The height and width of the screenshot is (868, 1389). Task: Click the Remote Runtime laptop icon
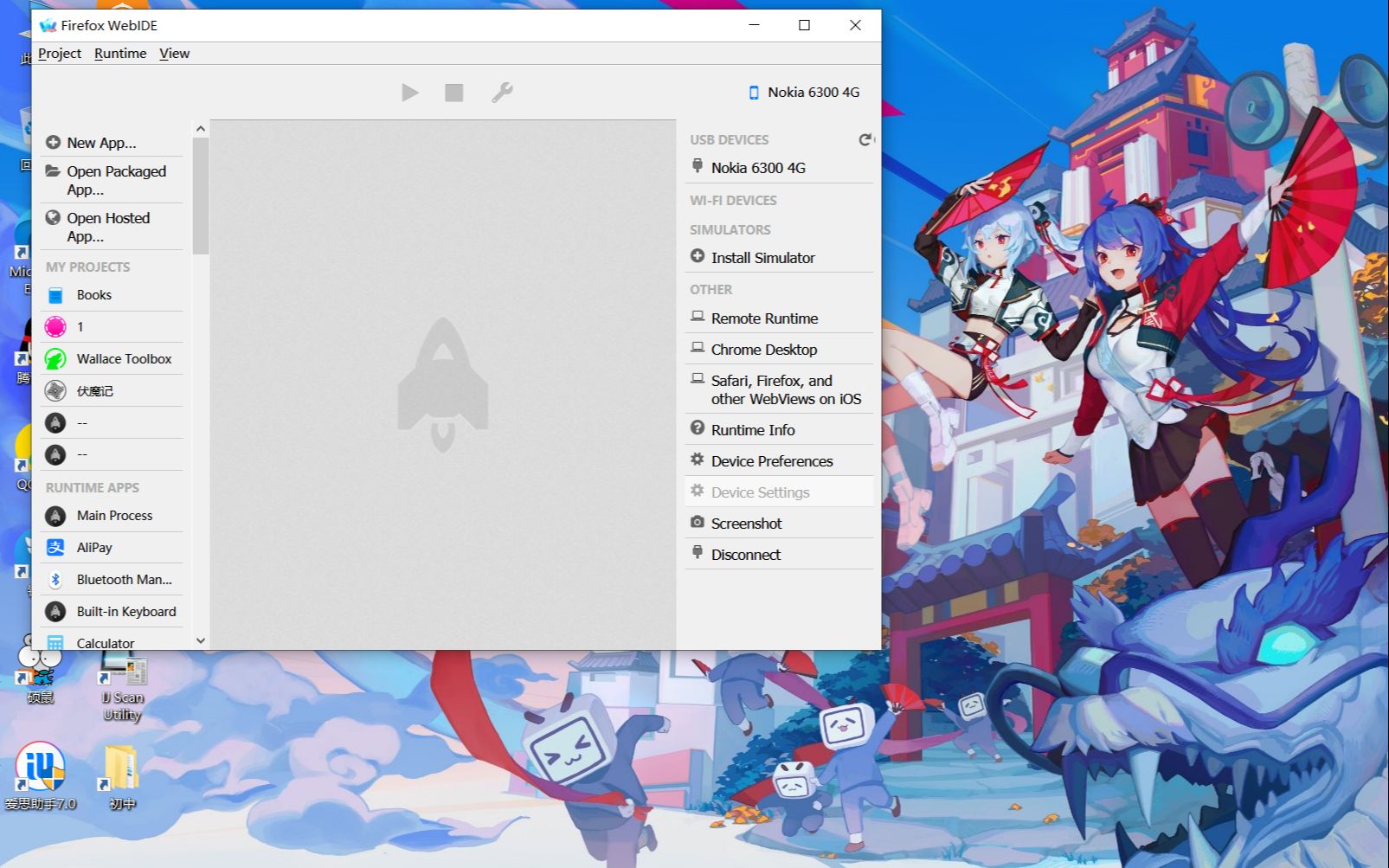pyautogui.click(x=698, y=317)
